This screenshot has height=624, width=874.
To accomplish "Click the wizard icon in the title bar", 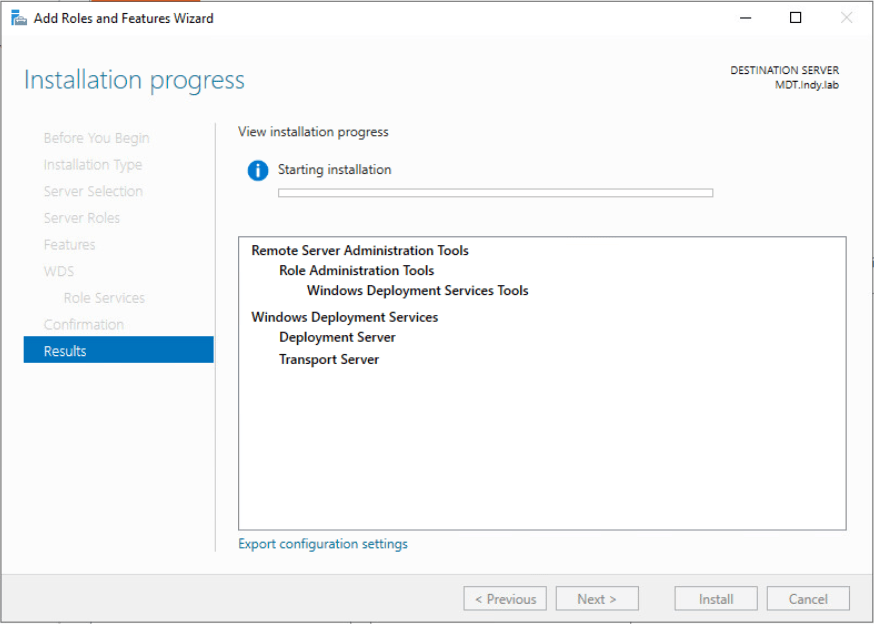I will click(18, 18).
